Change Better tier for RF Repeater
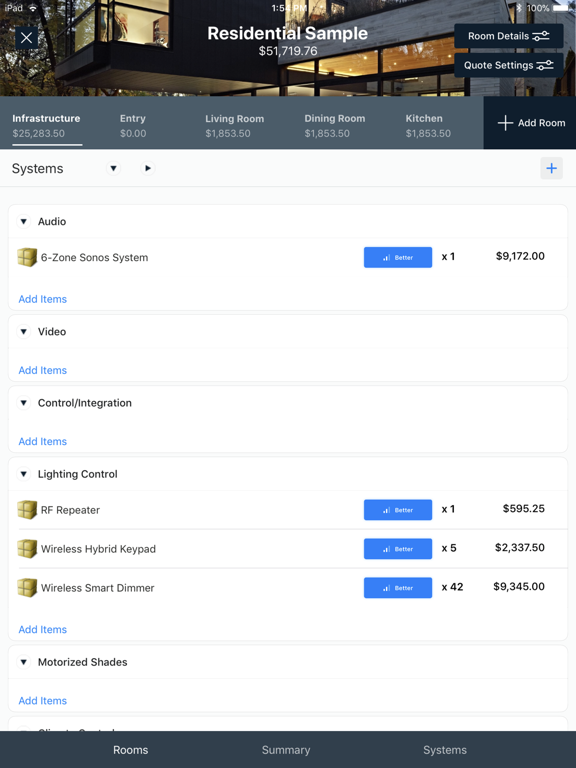Image resolution: width=576 pixels, height=768 pixels. (x=398, y=510)
